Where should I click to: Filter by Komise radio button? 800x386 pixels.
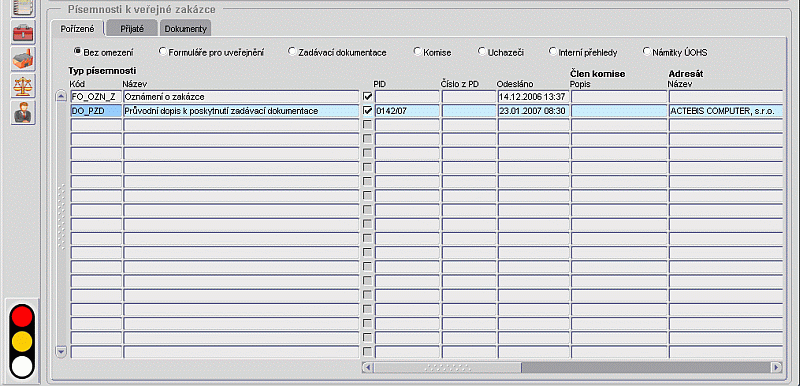click(432, 52)
